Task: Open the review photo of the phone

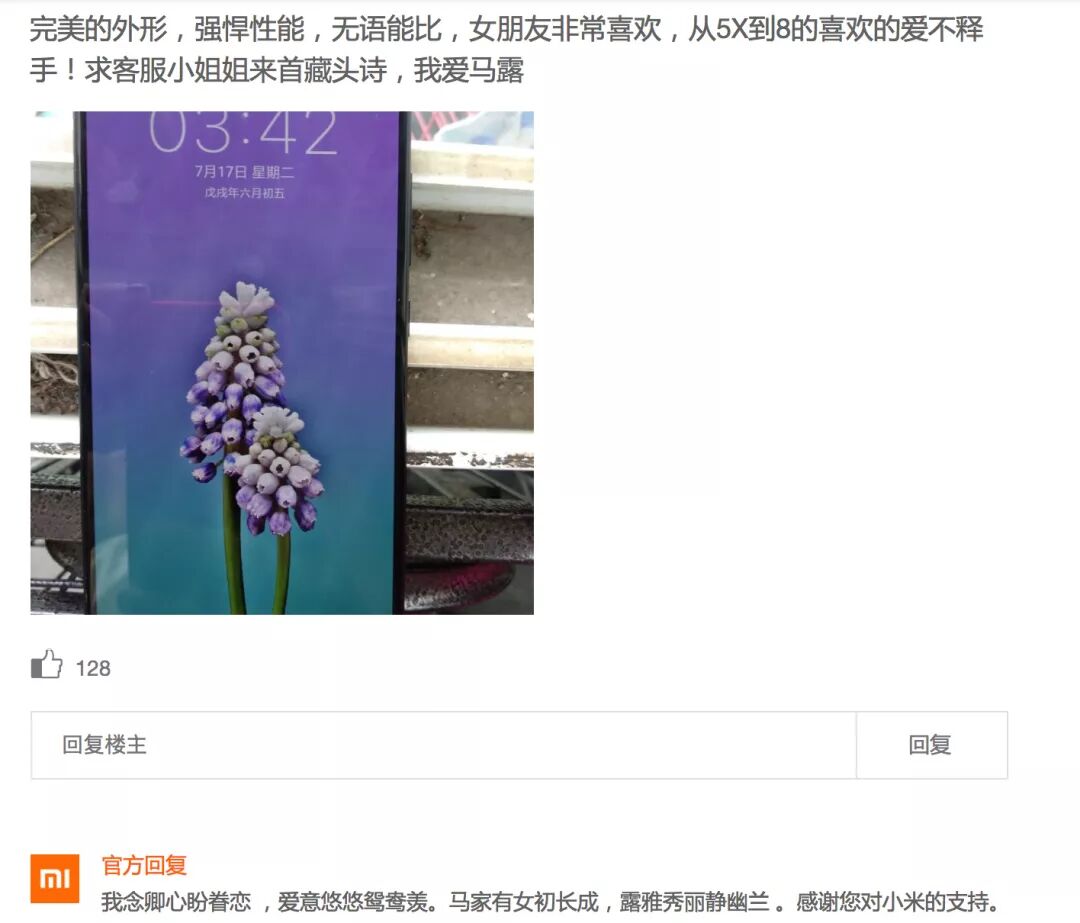Action: [x=282, y=363]
